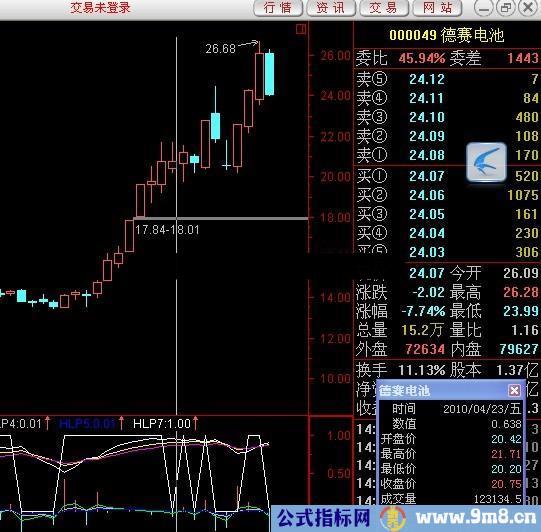Click 18.00 on the price axis
541x532 pixels.
coord(335,217)
